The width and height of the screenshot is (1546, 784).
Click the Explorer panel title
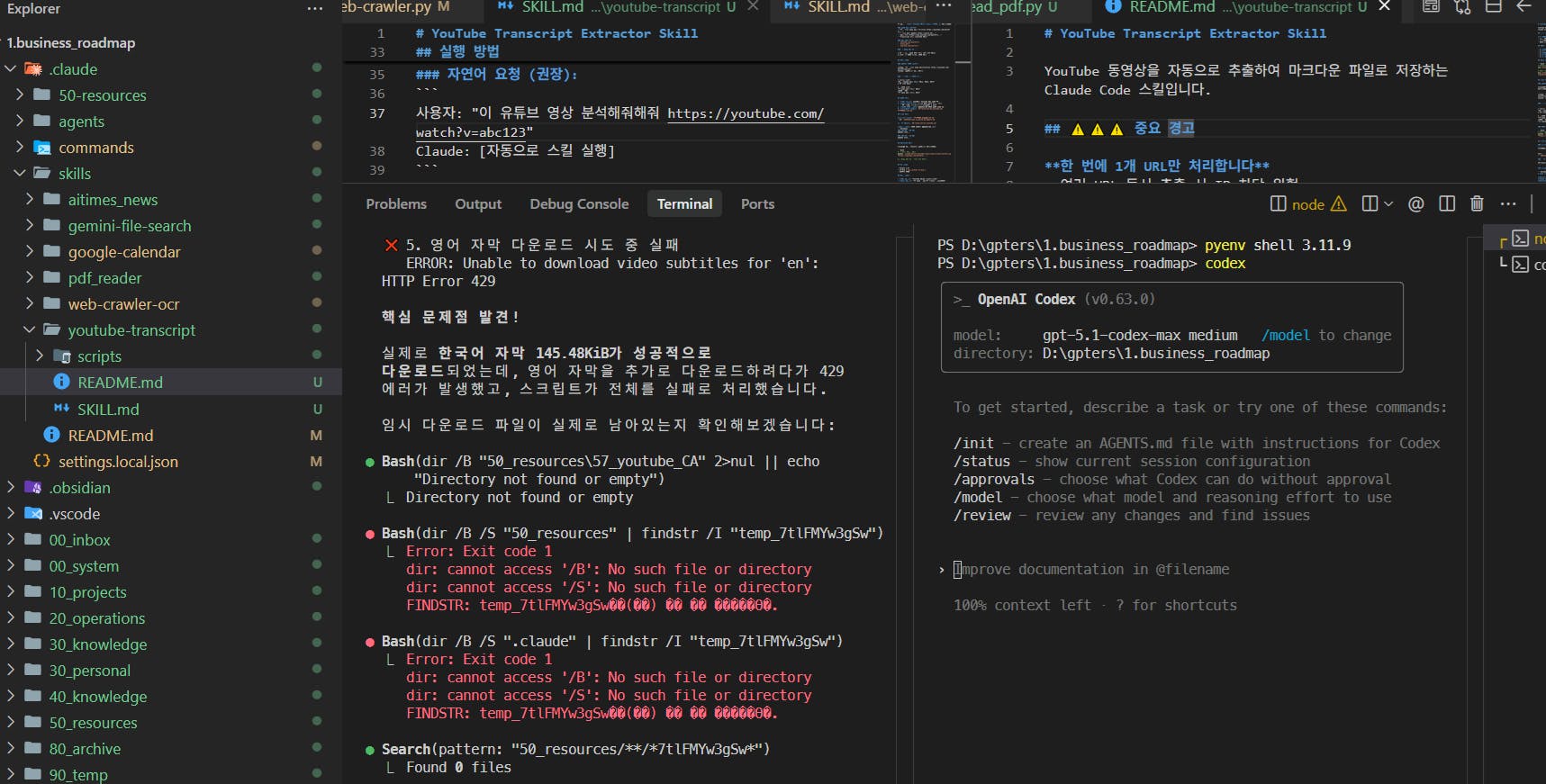tap(33, 9)
